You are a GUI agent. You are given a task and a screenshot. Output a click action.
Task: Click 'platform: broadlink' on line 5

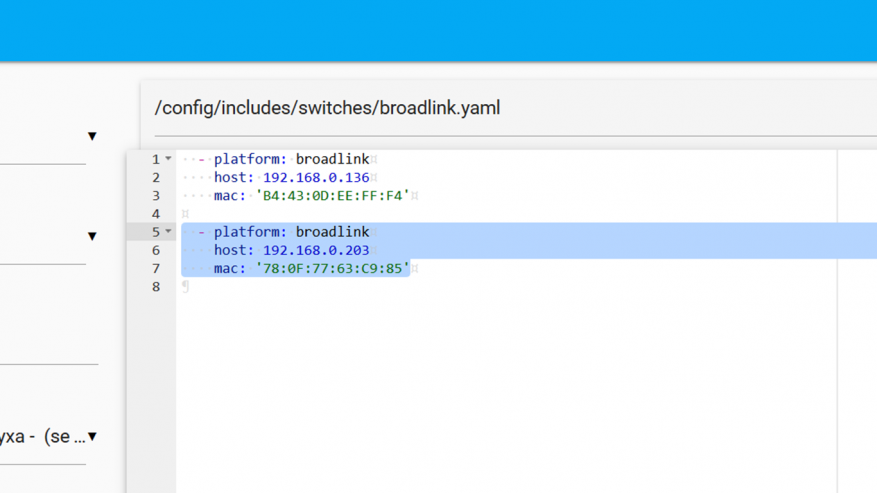coord(291,232)
